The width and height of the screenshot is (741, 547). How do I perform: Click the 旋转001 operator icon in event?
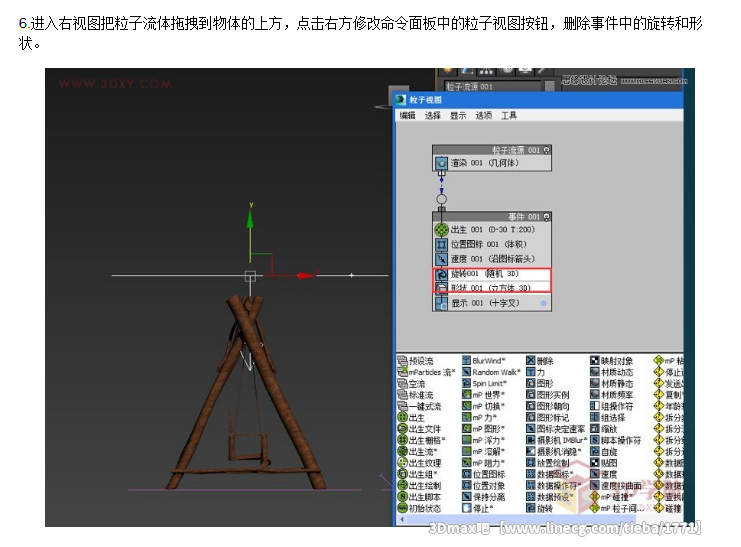(441, 274)
